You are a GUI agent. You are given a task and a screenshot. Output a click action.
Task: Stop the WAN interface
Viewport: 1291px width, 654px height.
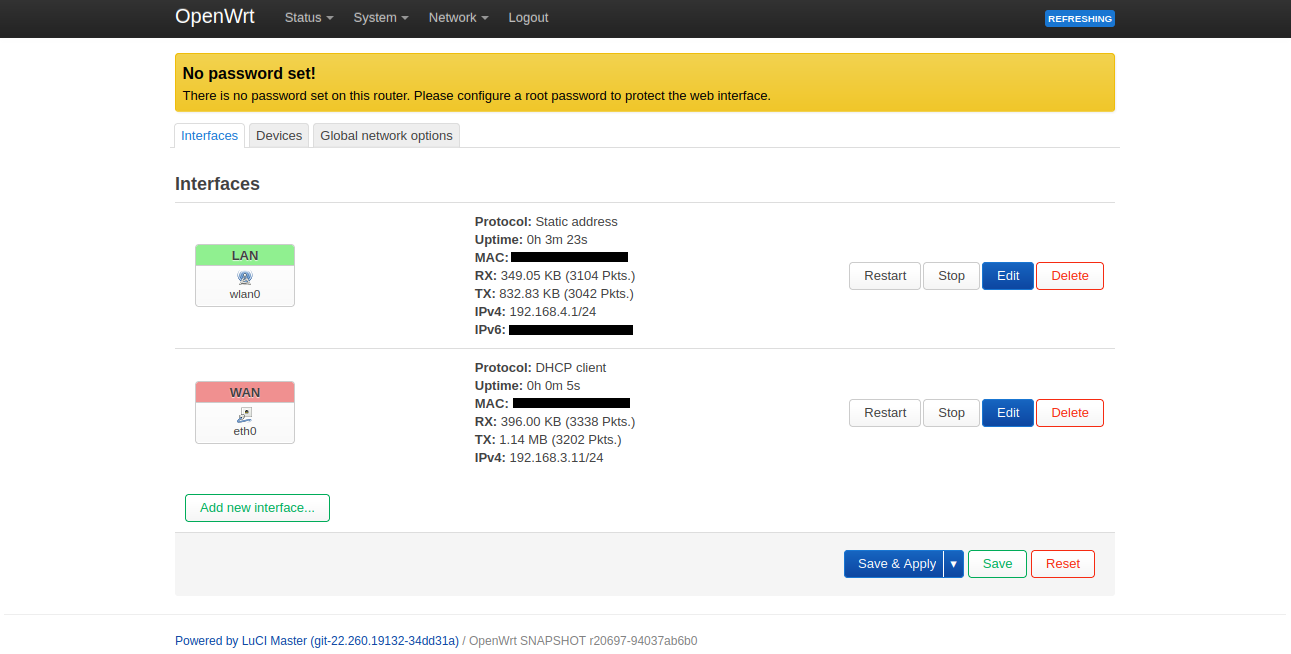pyautogui.click(x=951, y=413)
